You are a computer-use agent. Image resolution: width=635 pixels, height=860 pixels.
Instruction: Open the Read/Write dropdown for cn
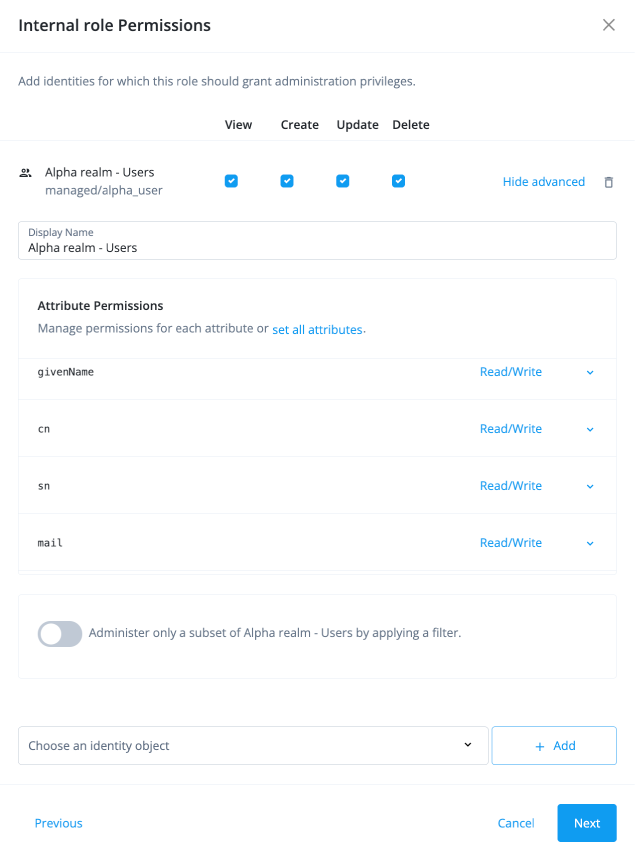[589, 429]
